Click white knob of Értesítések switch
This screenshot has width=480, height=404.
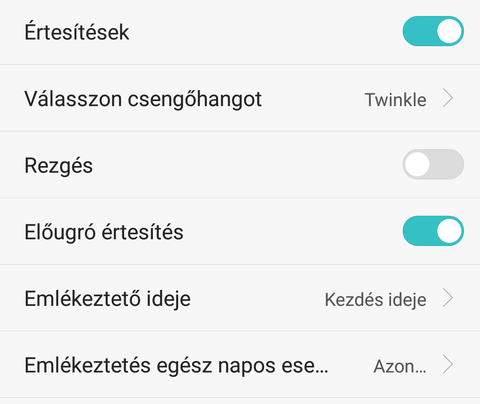pyautogui.click(x=449, y=31)
